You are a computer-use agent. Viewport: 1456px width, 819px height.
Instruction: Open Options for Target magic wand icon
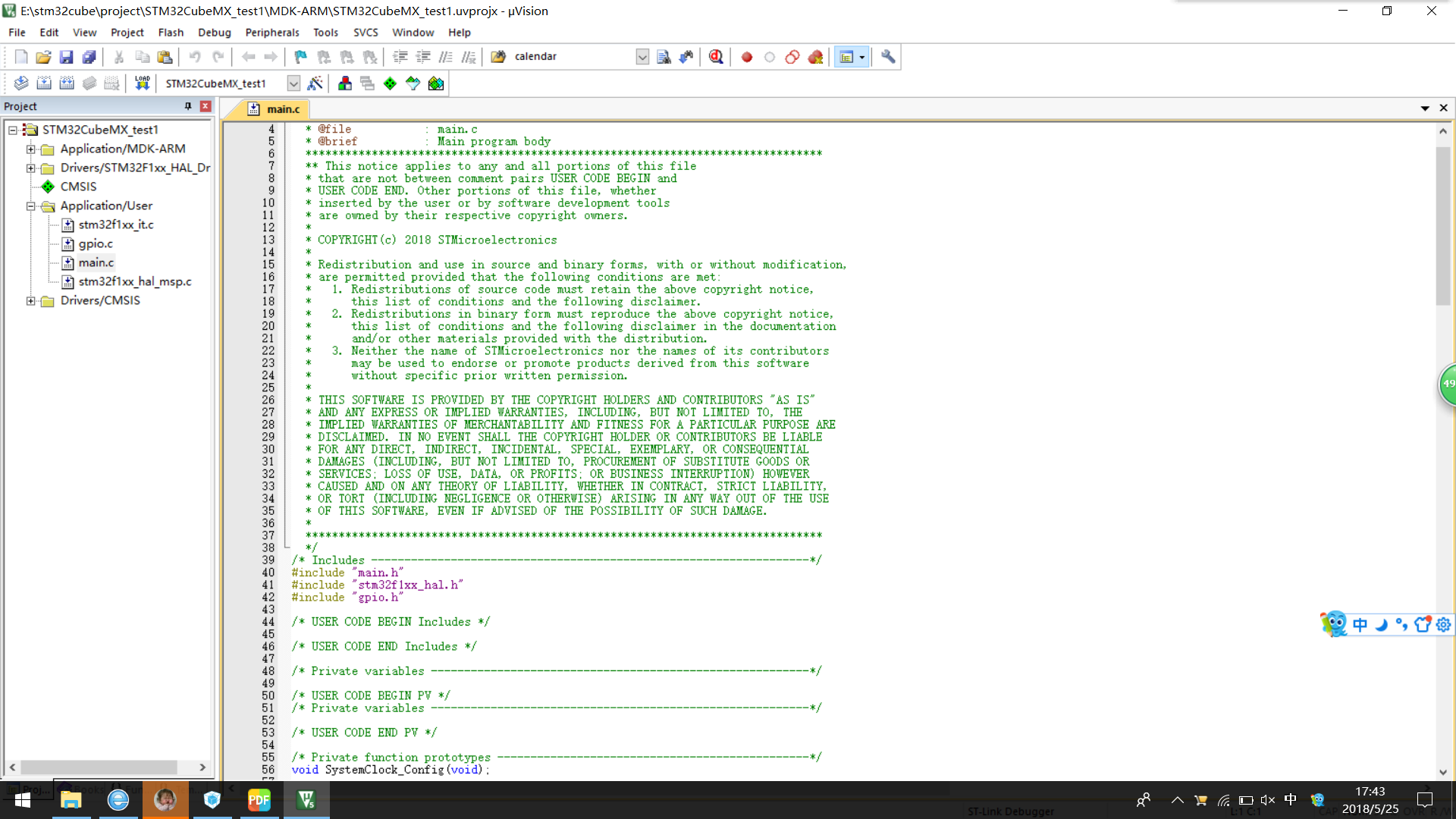coord(315,83)
